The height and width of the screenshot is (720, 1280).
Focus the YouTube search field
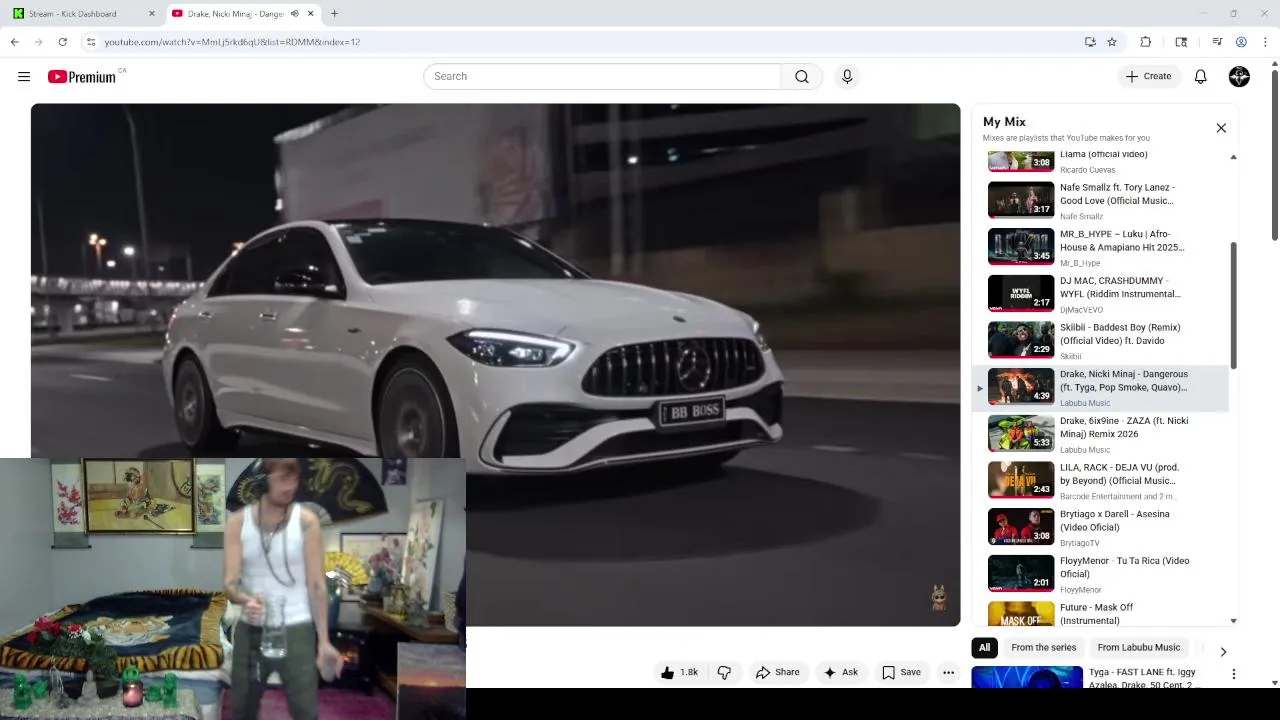pyautogui.click(x=602, y=76)
